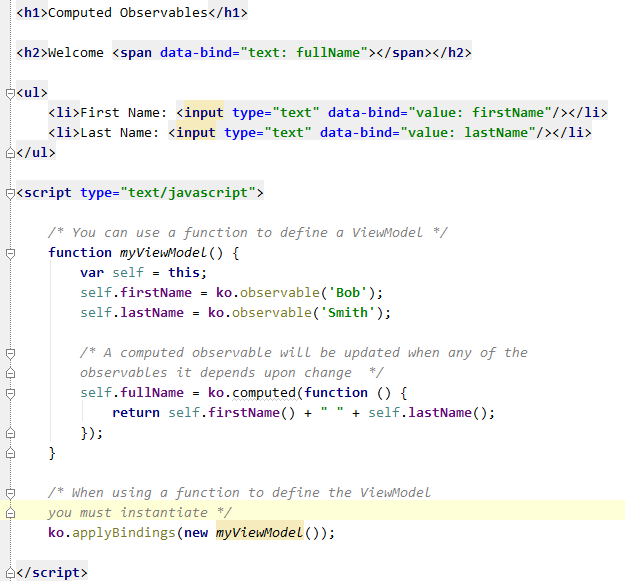The width and height of the screenshot is (625, 581).
Task: Collapse the <ul> opening tag fold marker
Action: coord(10,93)
